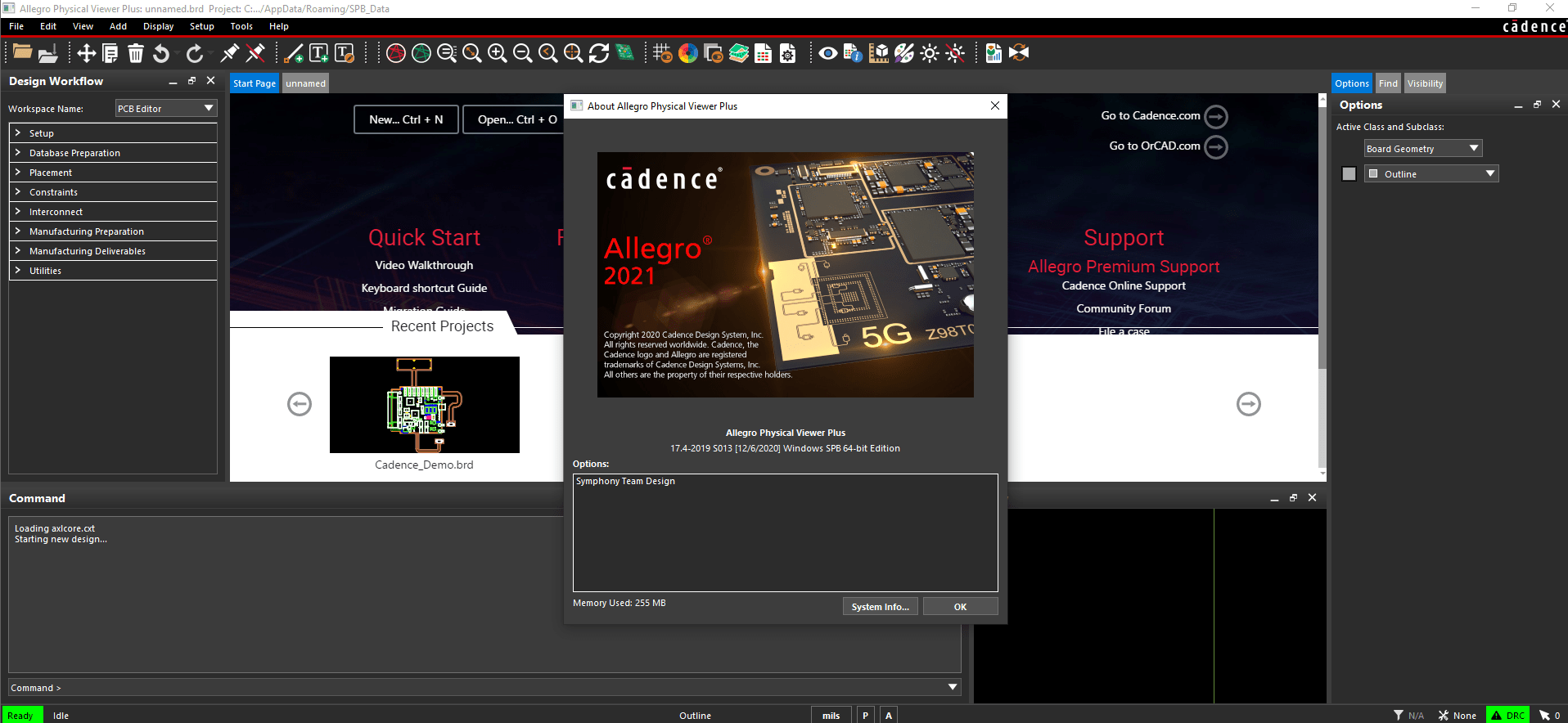This screenshot has height=723, width=1568.
Task: Open the layer cross-section stack icon
Action: [x=739, y=53]
